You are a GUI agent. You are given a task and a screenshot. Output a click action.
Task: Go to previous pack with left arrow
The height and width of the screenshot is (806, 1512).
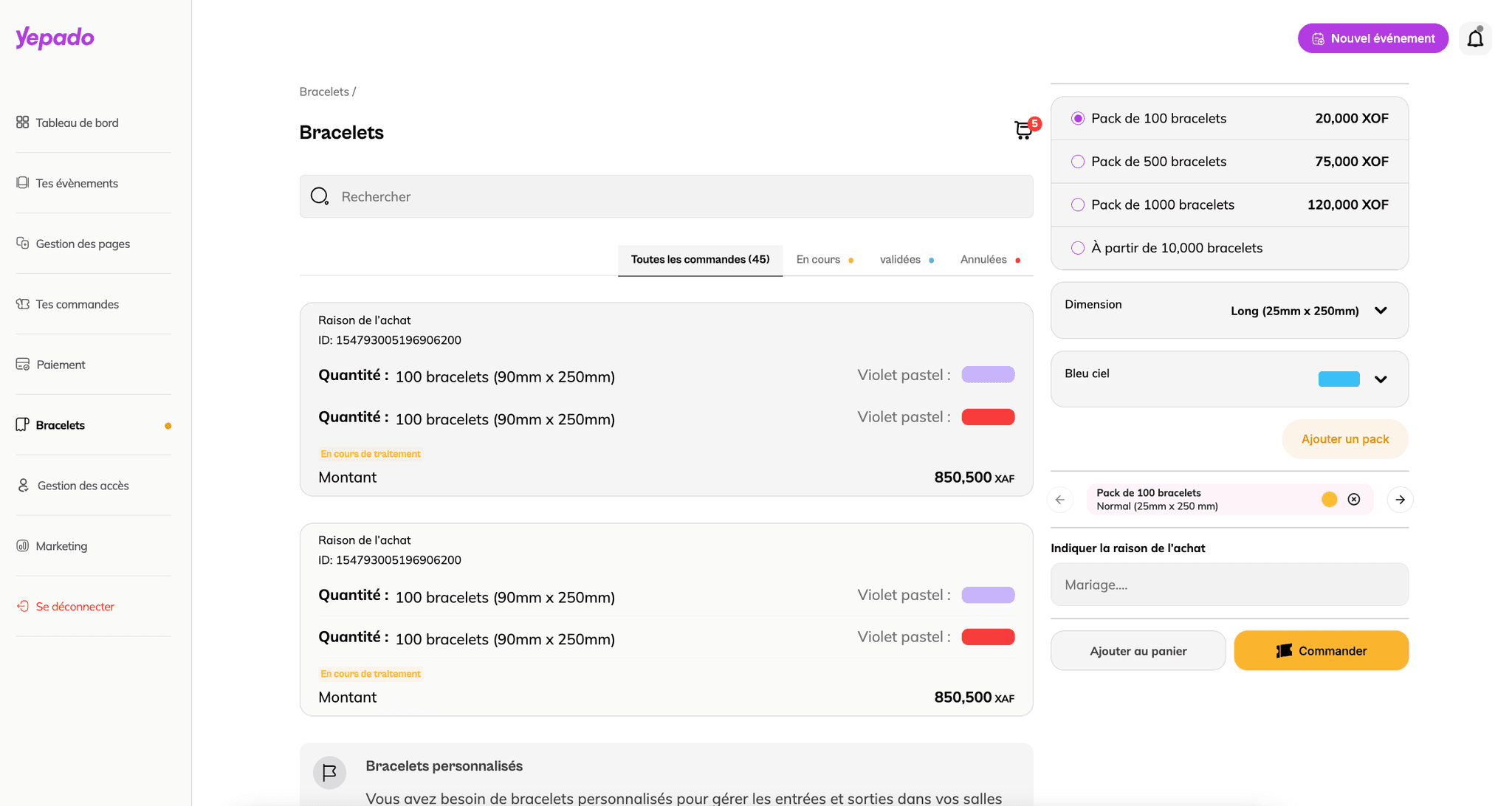coord(1060,500)
